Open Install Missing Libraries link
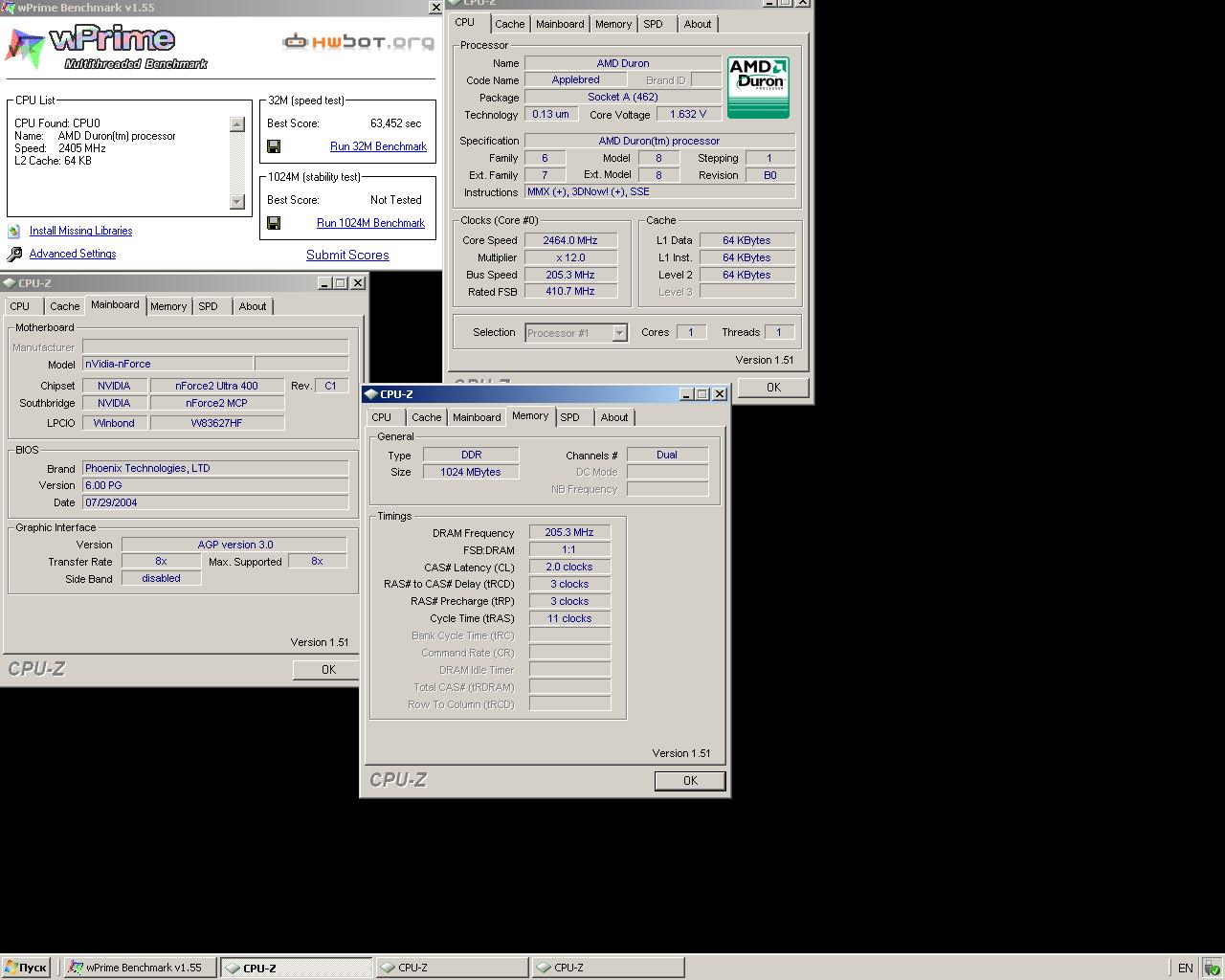Screen dimensions: 1225x980 (80, 231)
